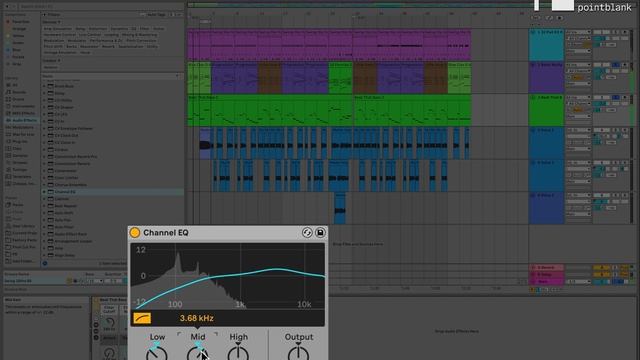Toggle the Channel EQ device activator
Image resolution: width=640 pixels, height=360 pixels.
[x=134, y=233]
